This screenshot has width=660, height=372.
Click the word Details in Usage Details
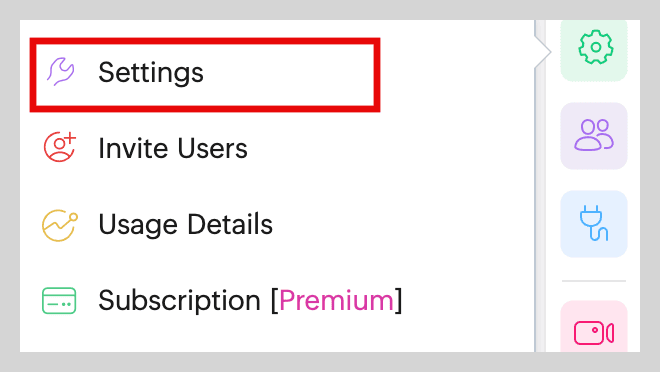click(x=230, y=224)
